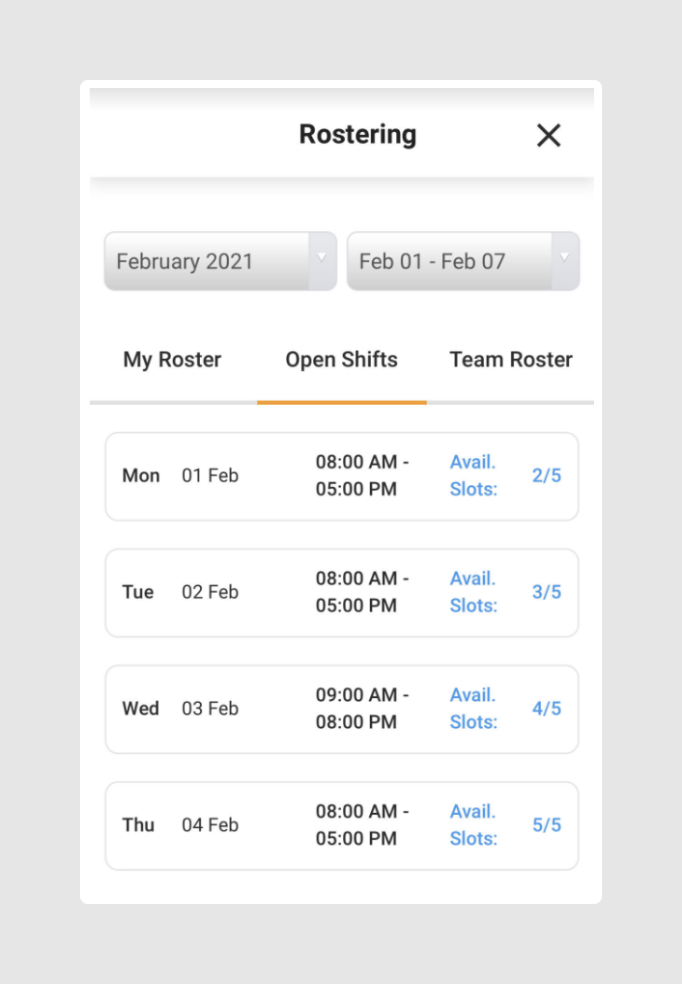The width and height of the screenshot is (682, 984).
Task: Switch to the My Roster tab
Action: pos(172,360)
